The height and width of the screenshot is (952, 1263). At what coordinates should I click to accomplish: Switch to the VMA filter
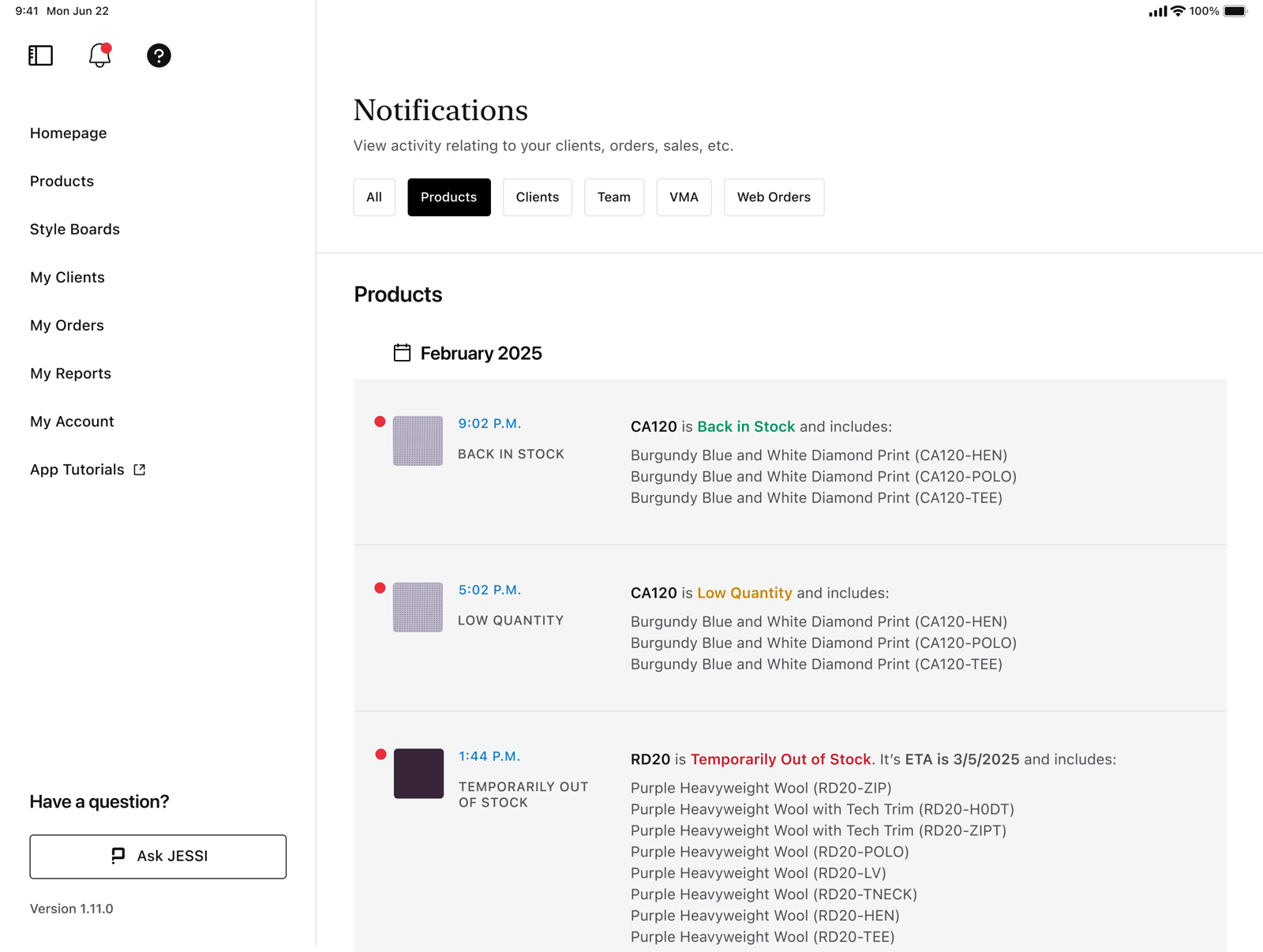point(684,197)
